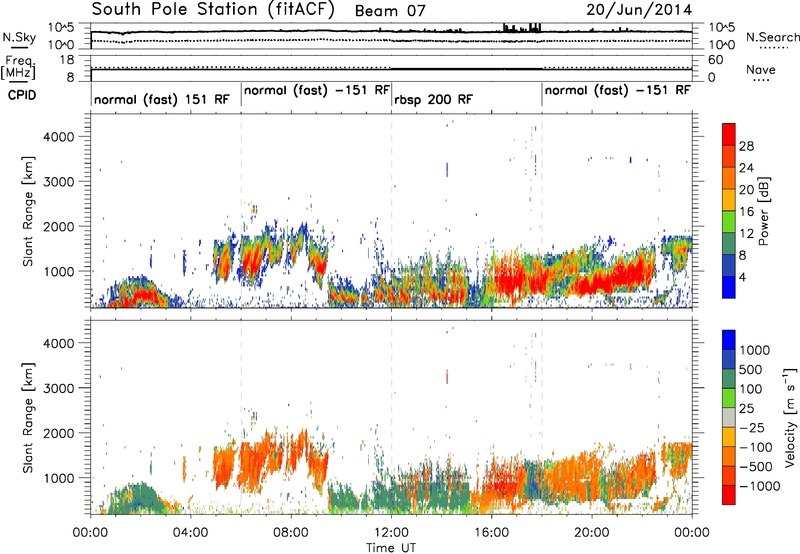This screenshot has height=554, width=800.
Task: Click the 'Nave' legend label
Action: coord(761,70)
